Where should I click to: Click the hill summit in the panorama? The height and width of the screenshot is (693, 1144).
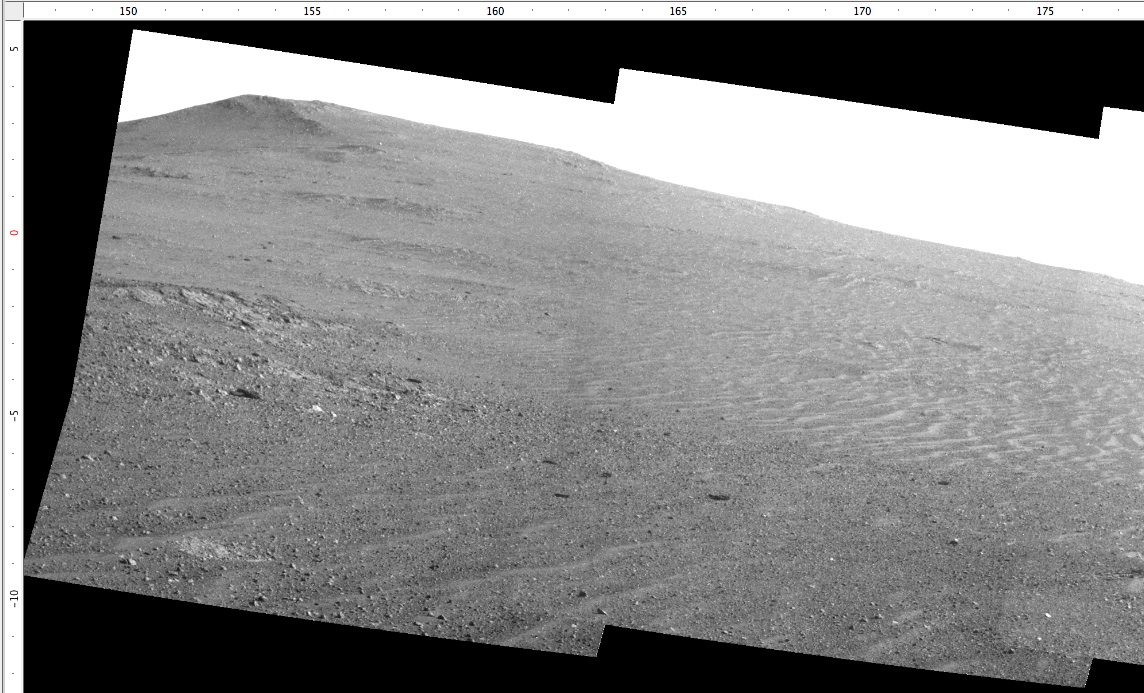point(250,98)
